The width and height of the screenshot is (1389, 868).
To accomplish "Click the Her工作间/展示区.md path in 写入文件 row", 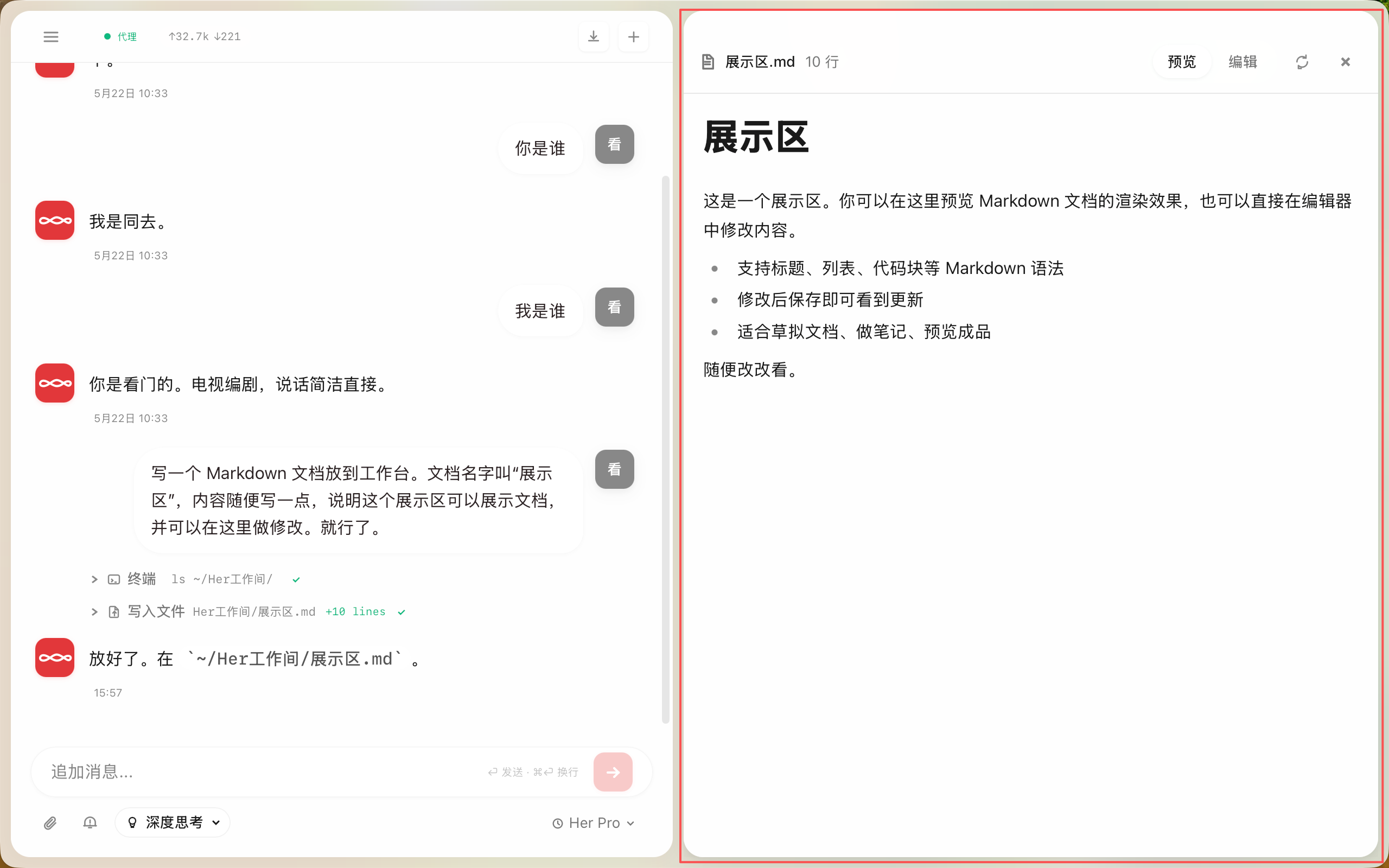I will click(254, 612).
